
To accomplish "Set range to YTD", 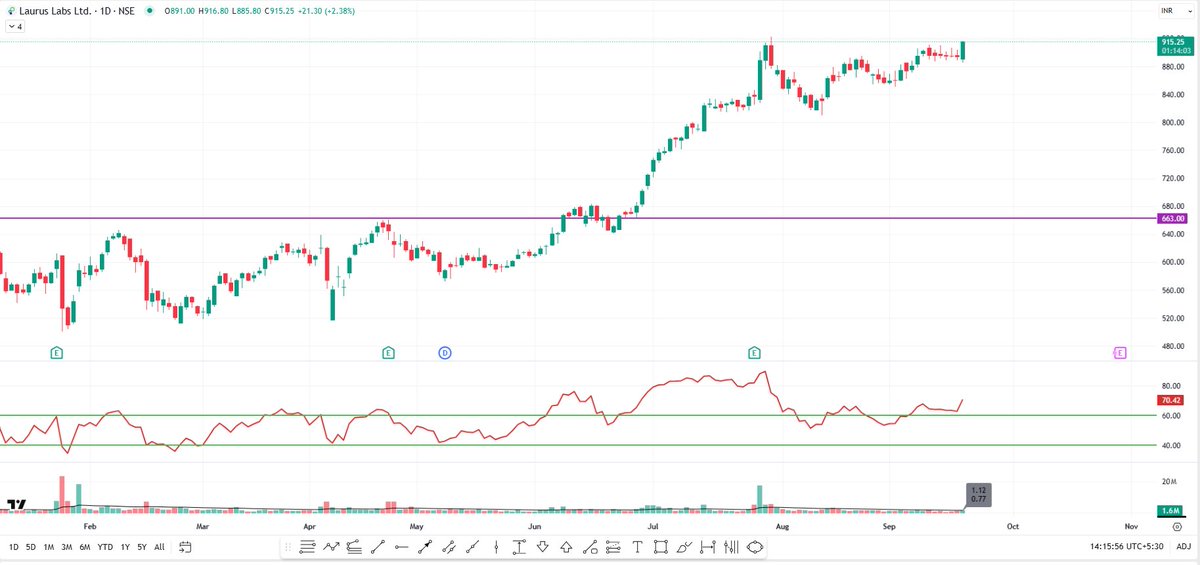I will 105,547.
